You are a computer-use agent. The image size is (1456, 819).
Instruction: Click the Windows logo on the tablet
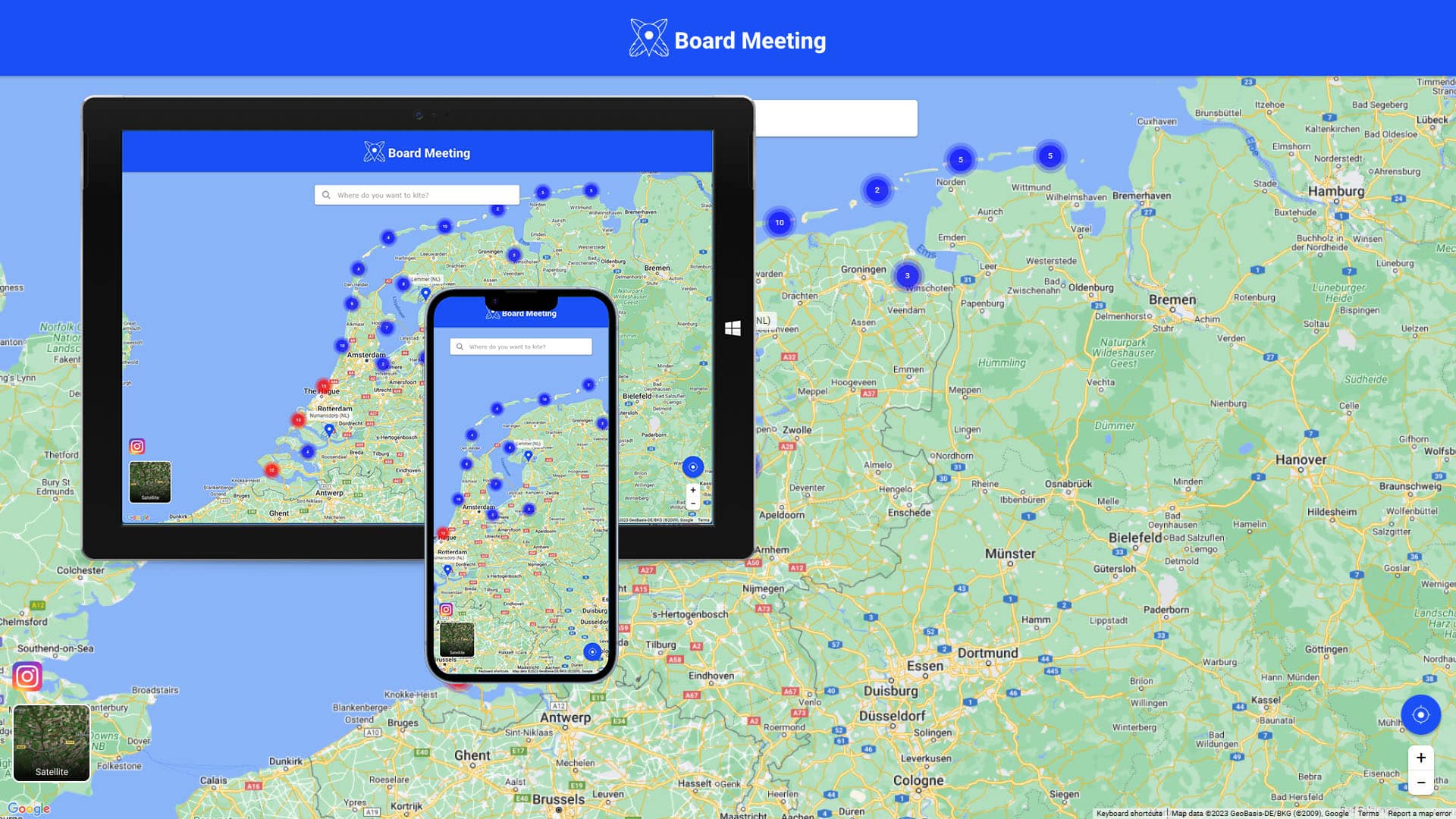click(733, 328)
